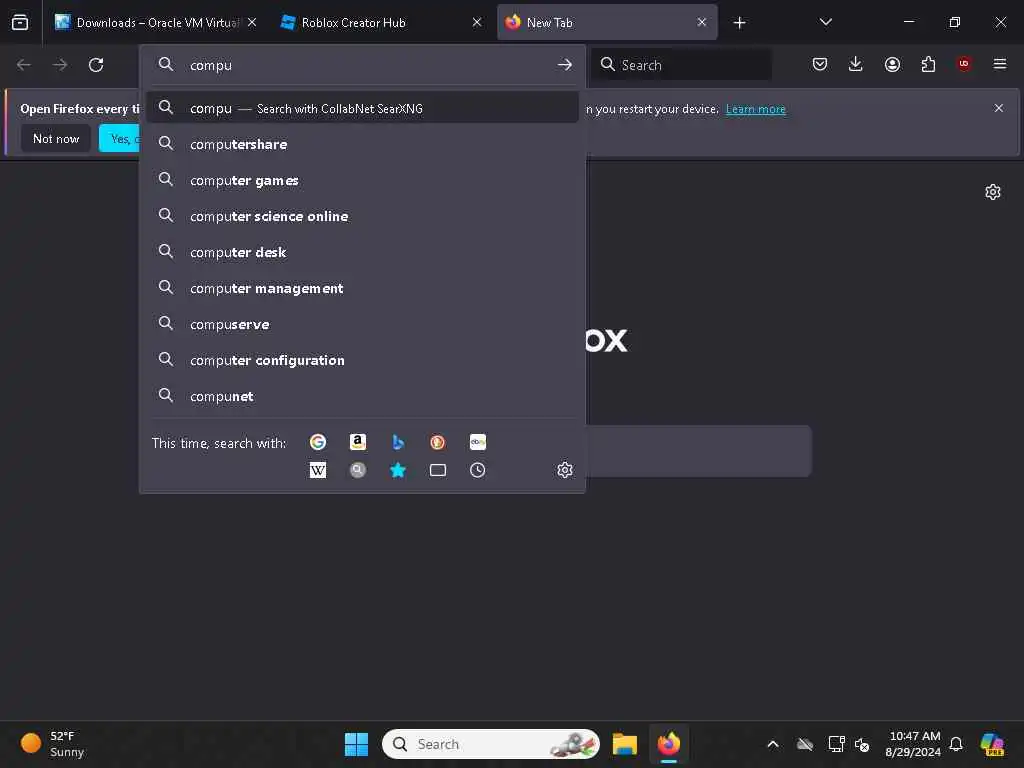Search open tabs via tab icon
Viewport: 1024px width, 768px height.
(x=438, y=470)
